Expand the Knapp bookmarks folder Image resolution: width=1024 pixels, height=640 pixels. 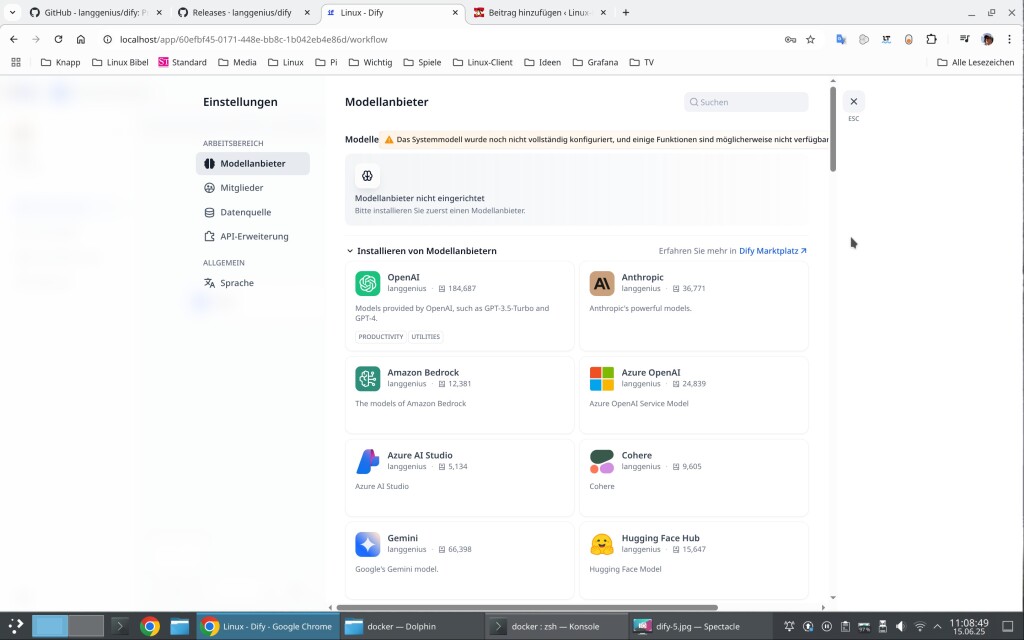click(x=60, y=62)
